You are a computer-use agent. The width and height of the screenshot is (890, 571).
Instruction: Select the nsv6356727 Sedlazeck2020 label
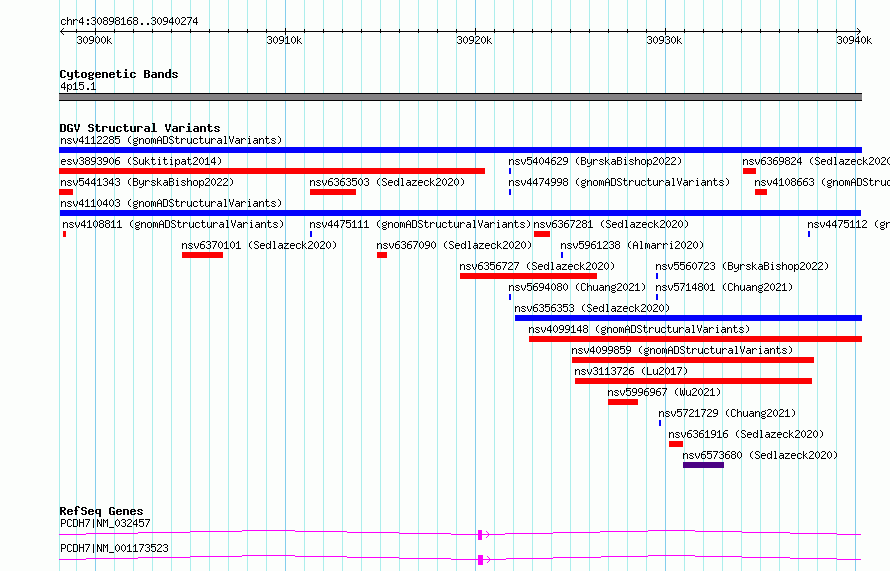coord(537,266)
